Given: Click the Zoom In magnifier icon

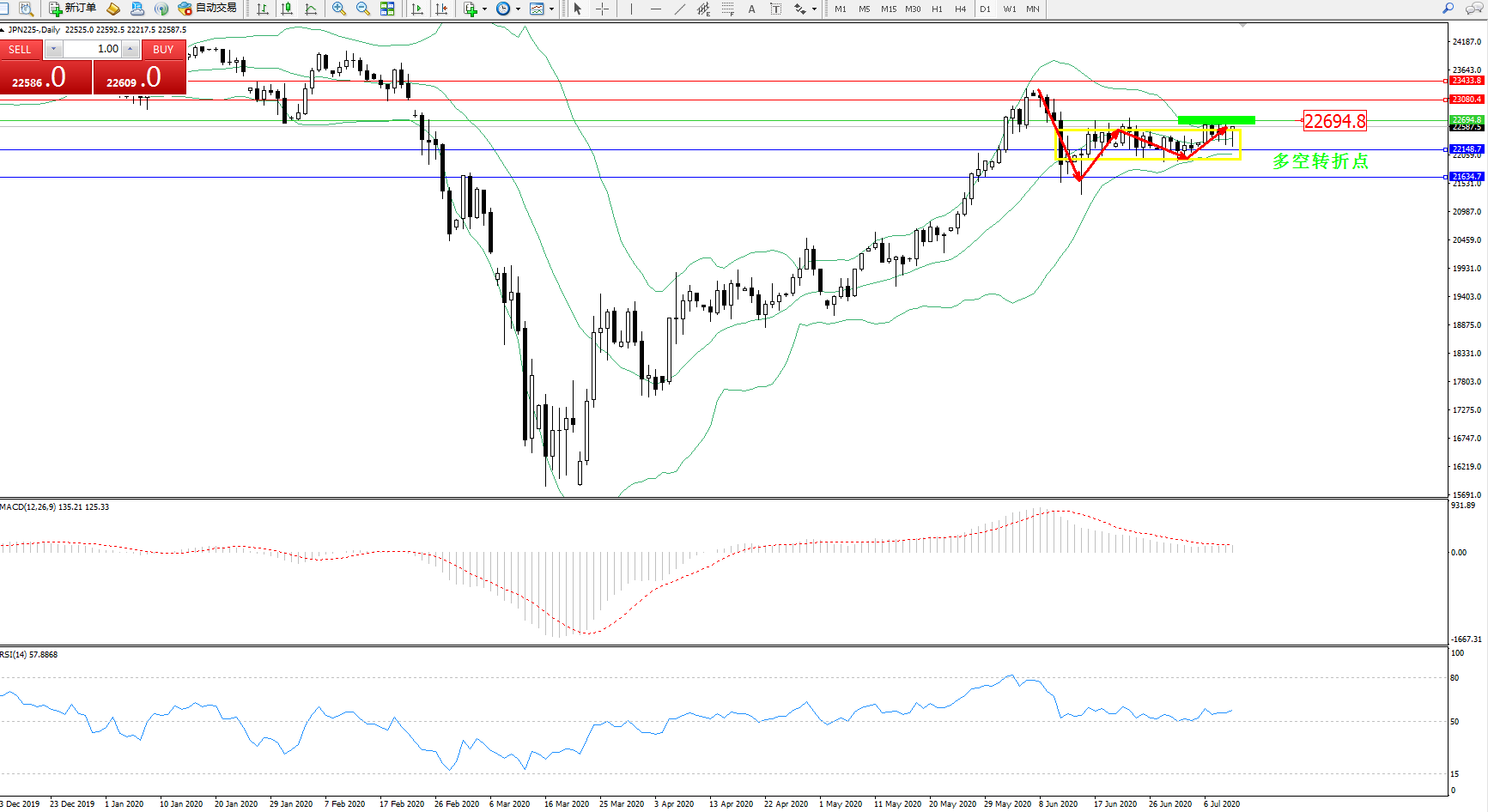Looking at the screenshot, I should pyautogui.click(x=339, y=9).
